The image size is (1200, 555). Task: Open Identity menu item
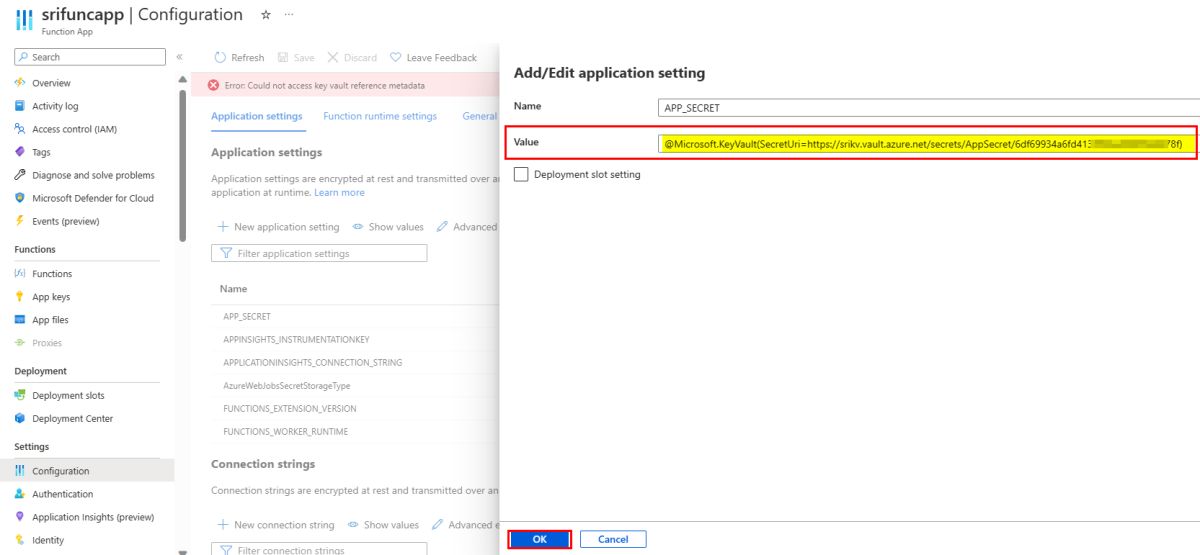pyautogui.click(x=48, y=540)
